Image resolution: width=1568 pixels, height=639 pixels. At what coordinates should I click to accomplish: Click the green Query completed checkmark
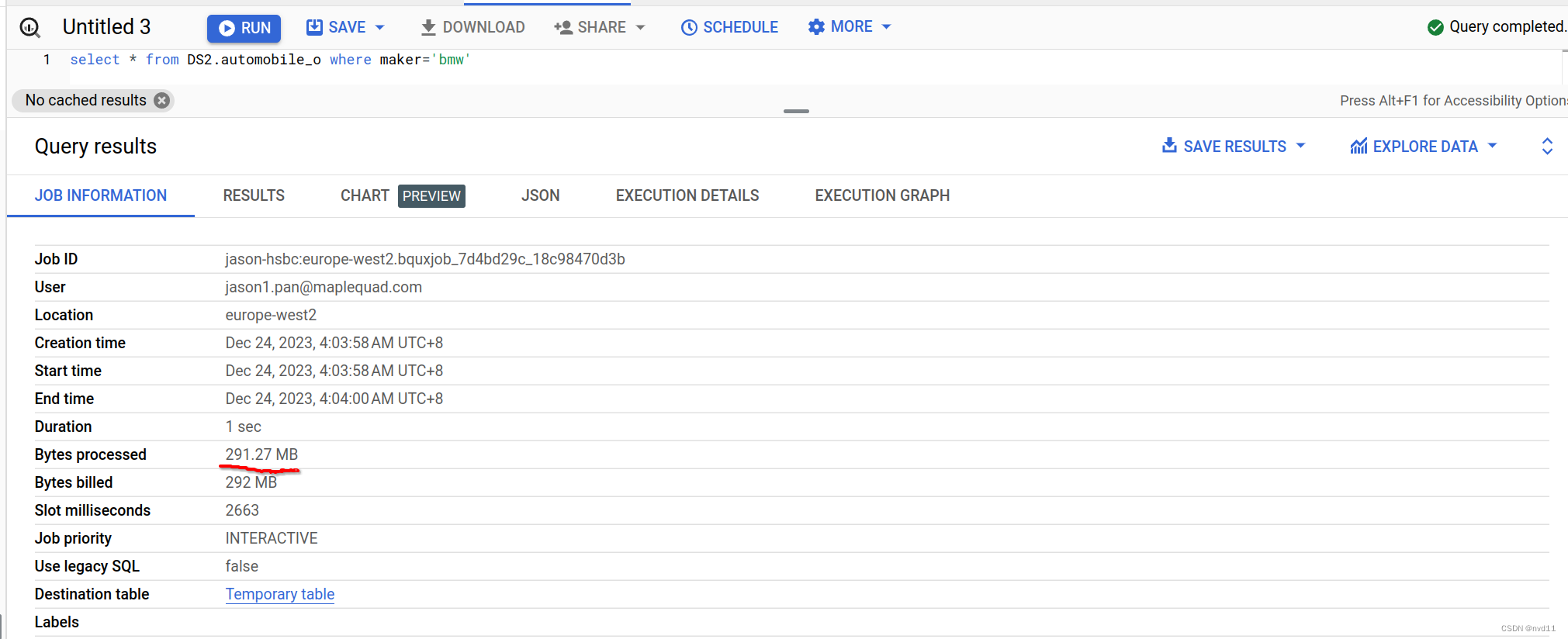(x=1435, y=27)
